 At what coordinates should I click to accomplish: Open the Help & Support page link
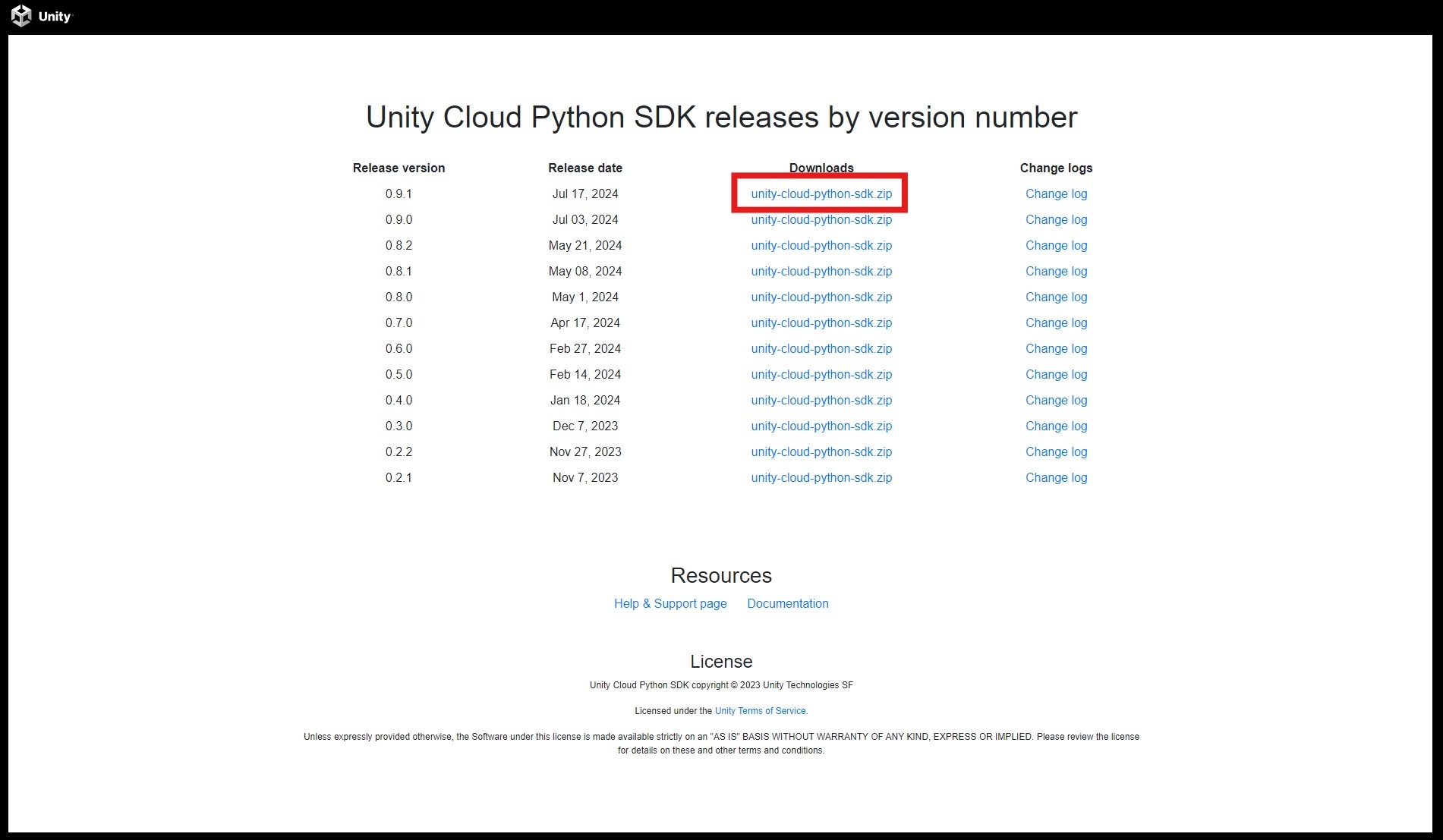[x=670, y=603]
